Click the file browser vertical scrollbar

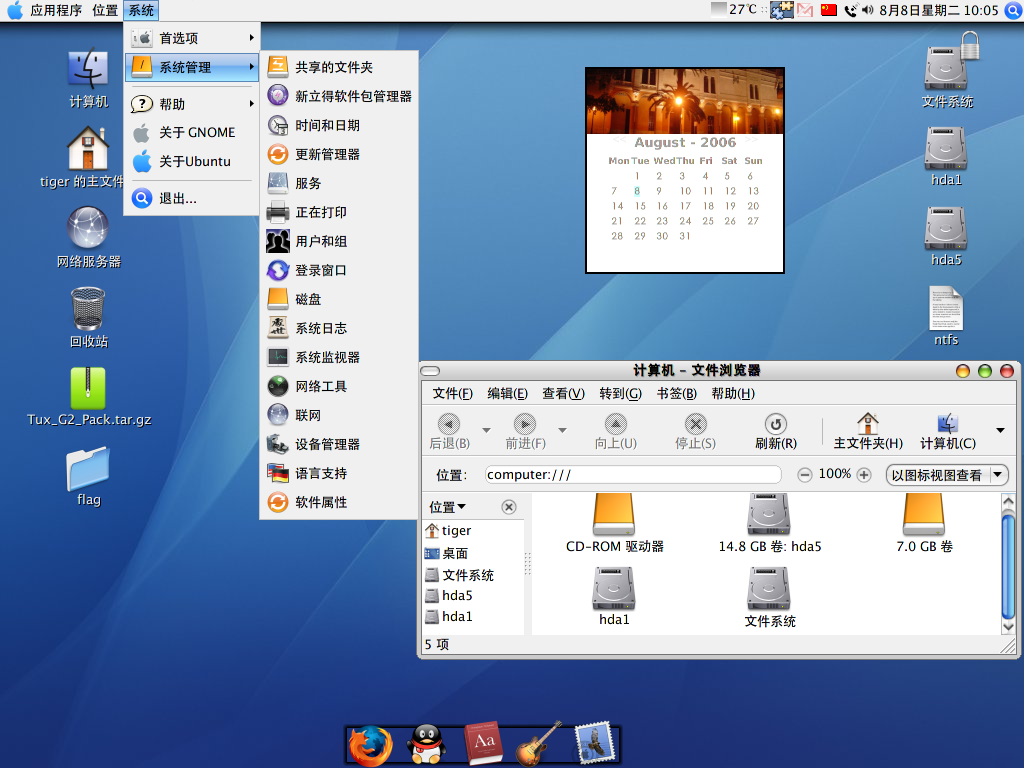pyautogui.click(x=1008, y=564)
